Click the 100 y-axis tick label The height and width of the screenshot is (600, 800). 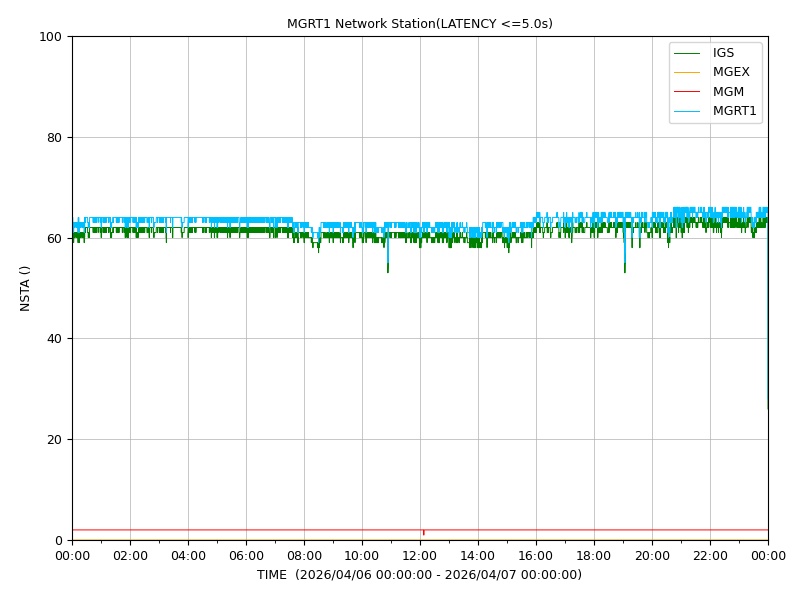point(51,37)
